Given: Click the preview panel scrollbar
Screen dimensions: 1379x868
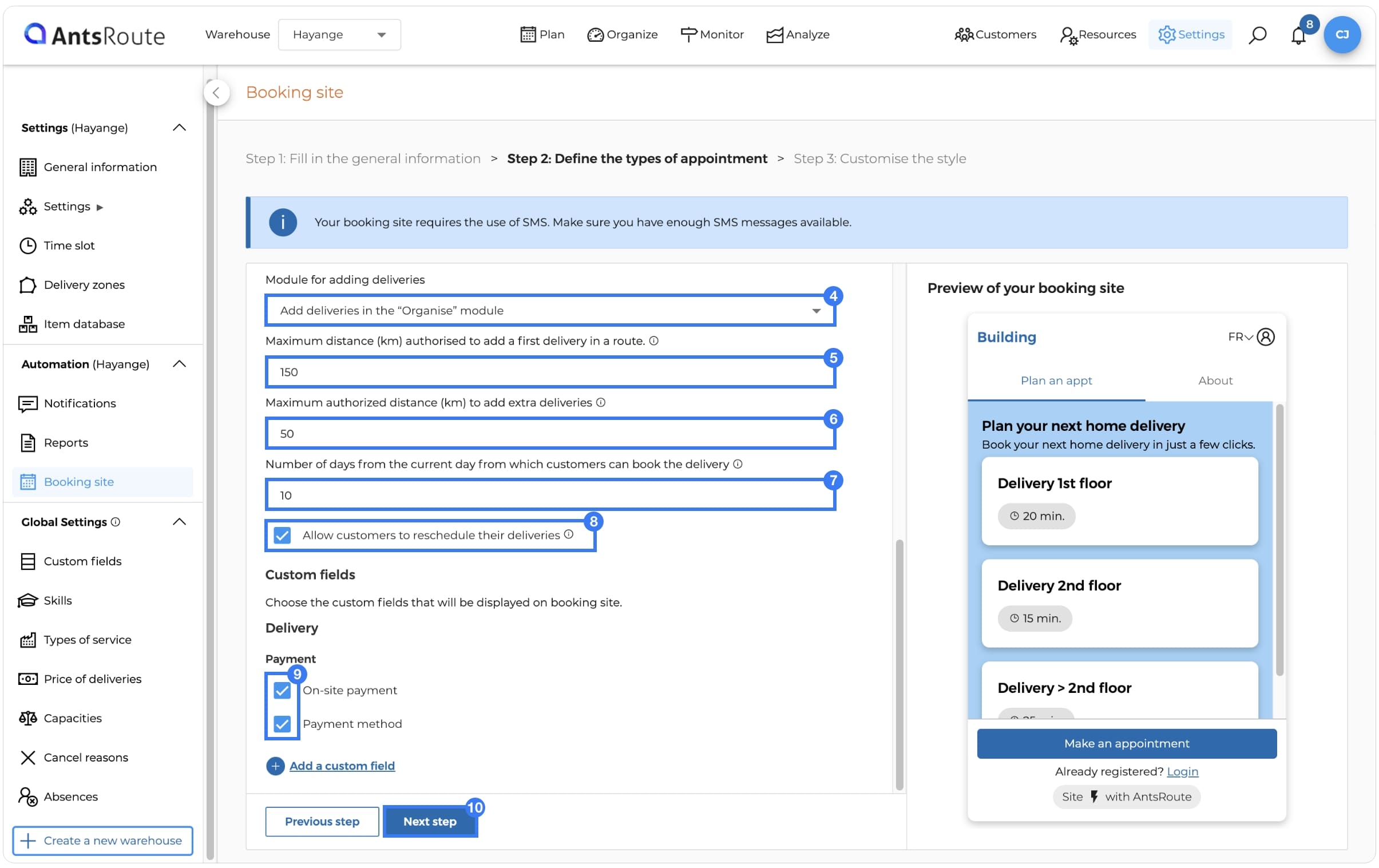Looking at the screenshot, I should pyautogui.click(x=1279, y=540).
